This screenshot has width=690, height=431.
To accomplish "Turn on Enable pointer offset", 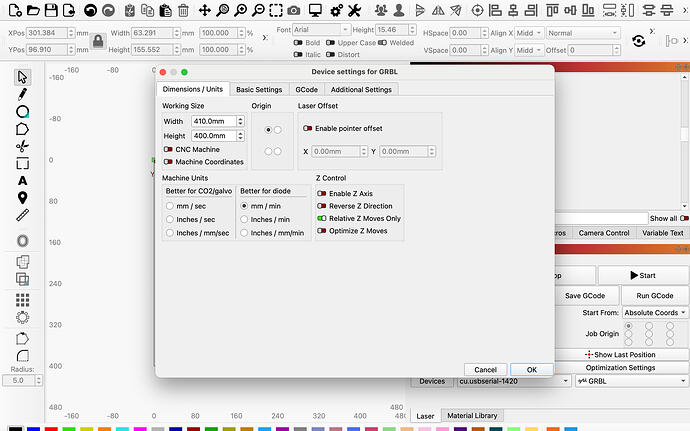I will click(x=307, y=128).
